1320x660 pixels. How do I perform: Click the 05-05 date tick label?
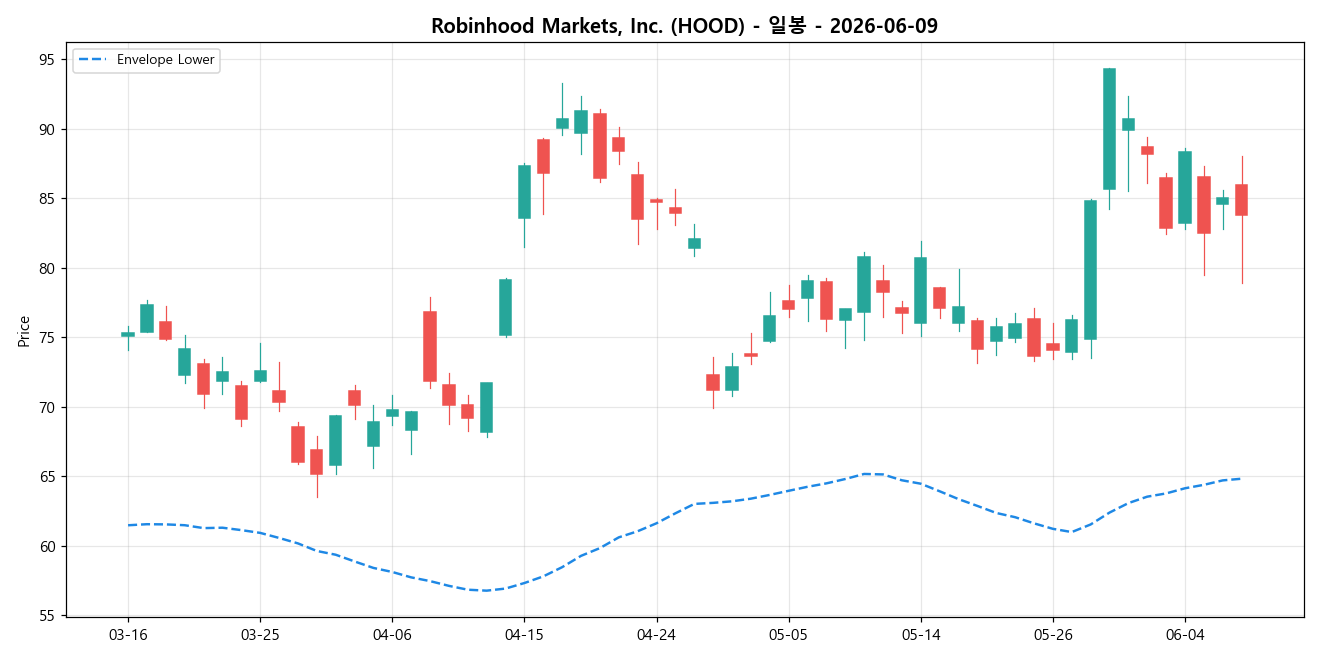[x=788, y=635]
